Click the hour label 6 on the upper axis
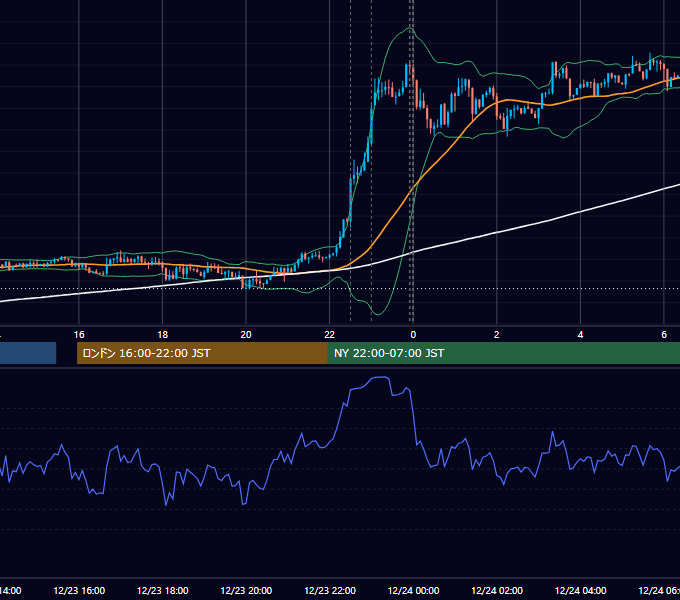Screen dimensions: 680x600 coord(664,335)
